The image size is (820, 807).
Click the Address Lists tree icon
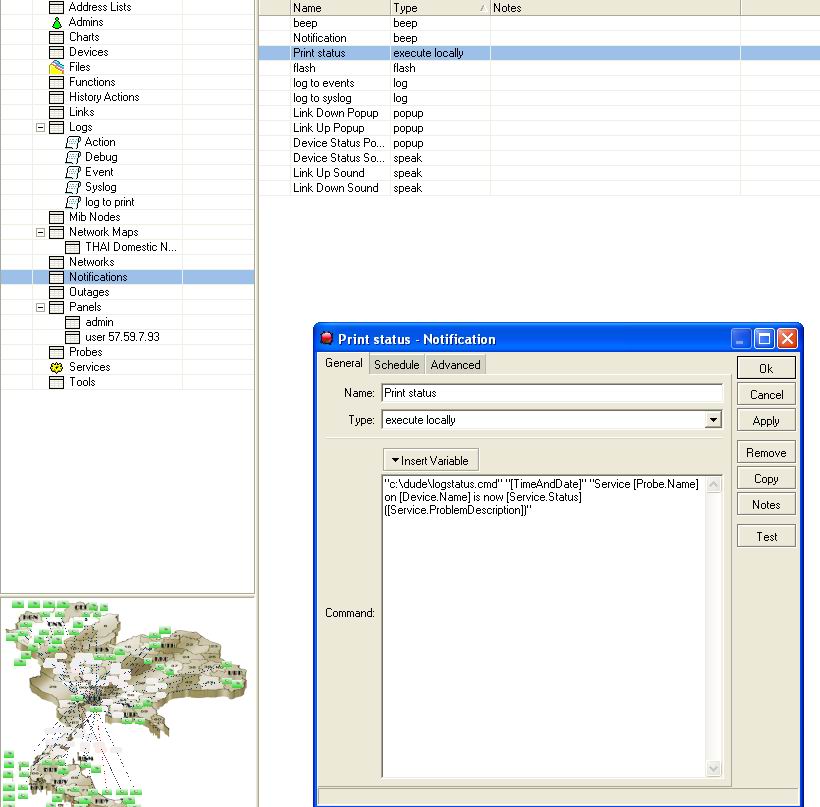56,7
